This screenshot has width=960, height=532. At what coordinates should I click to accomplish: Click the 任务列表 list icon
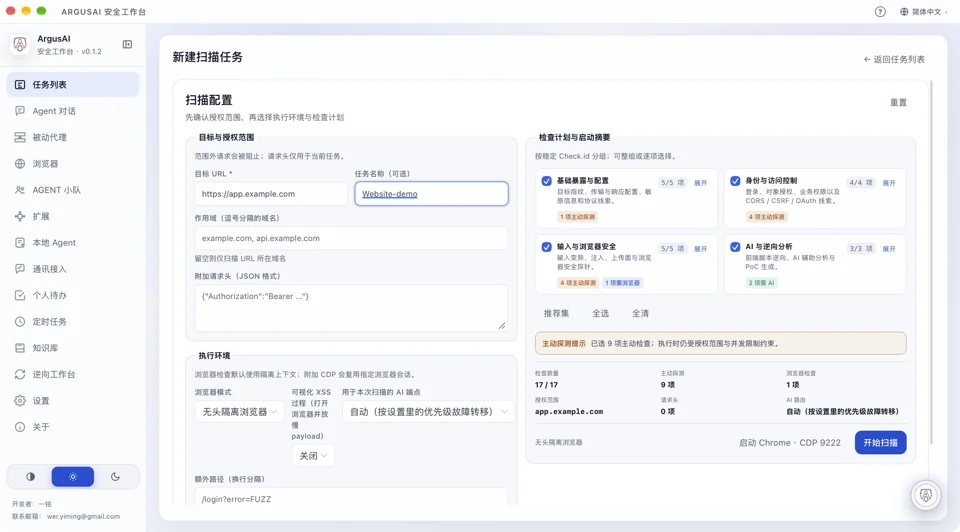click(x=20, y=84)
